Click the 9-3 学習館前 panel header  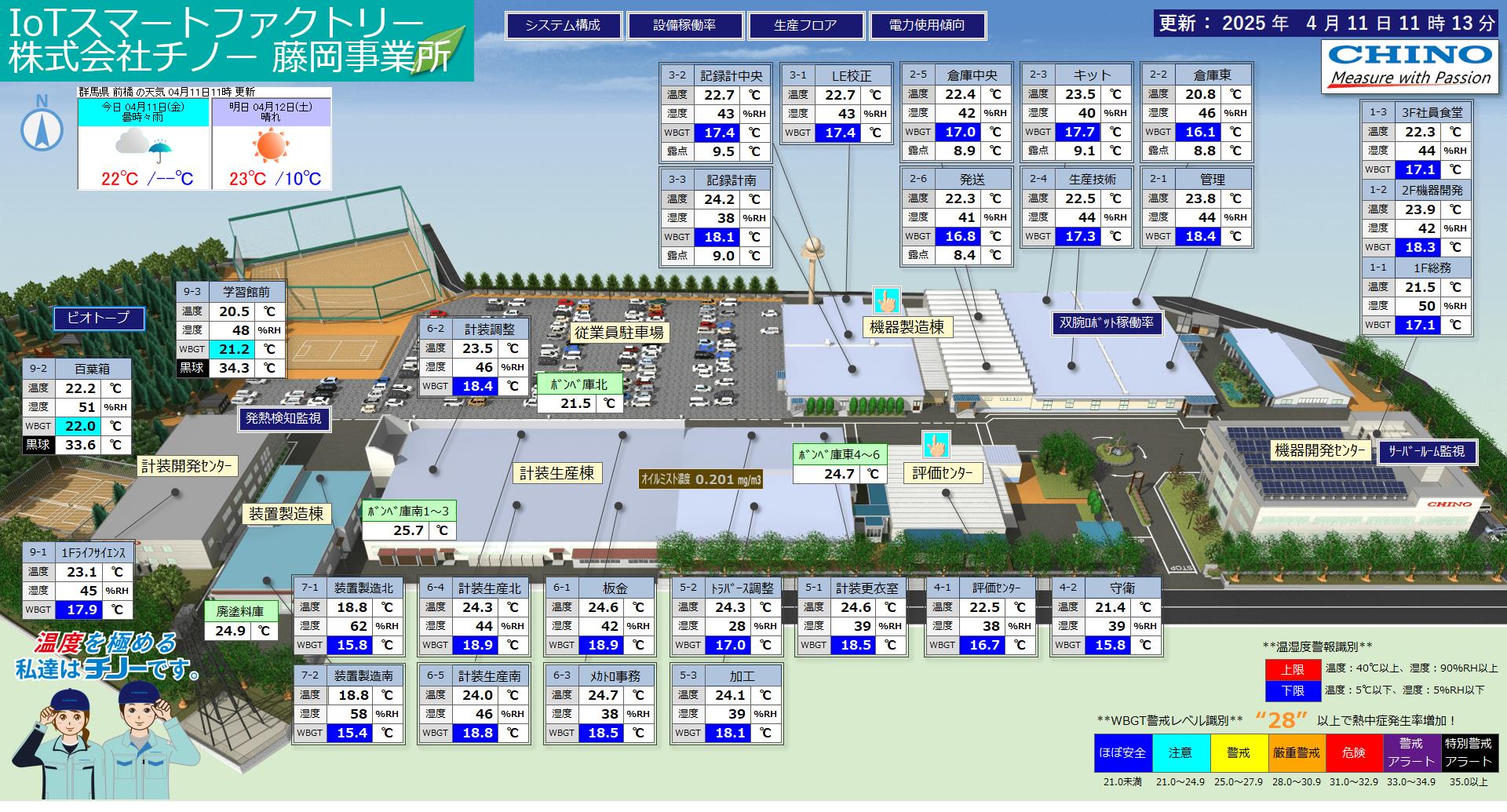(231, 293)
